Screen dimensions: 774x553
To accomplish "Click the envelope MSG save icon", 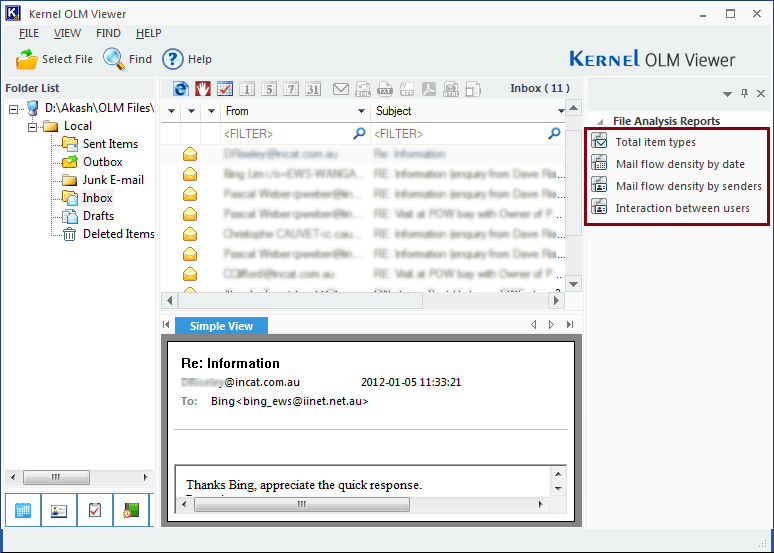I will [341, 89].
